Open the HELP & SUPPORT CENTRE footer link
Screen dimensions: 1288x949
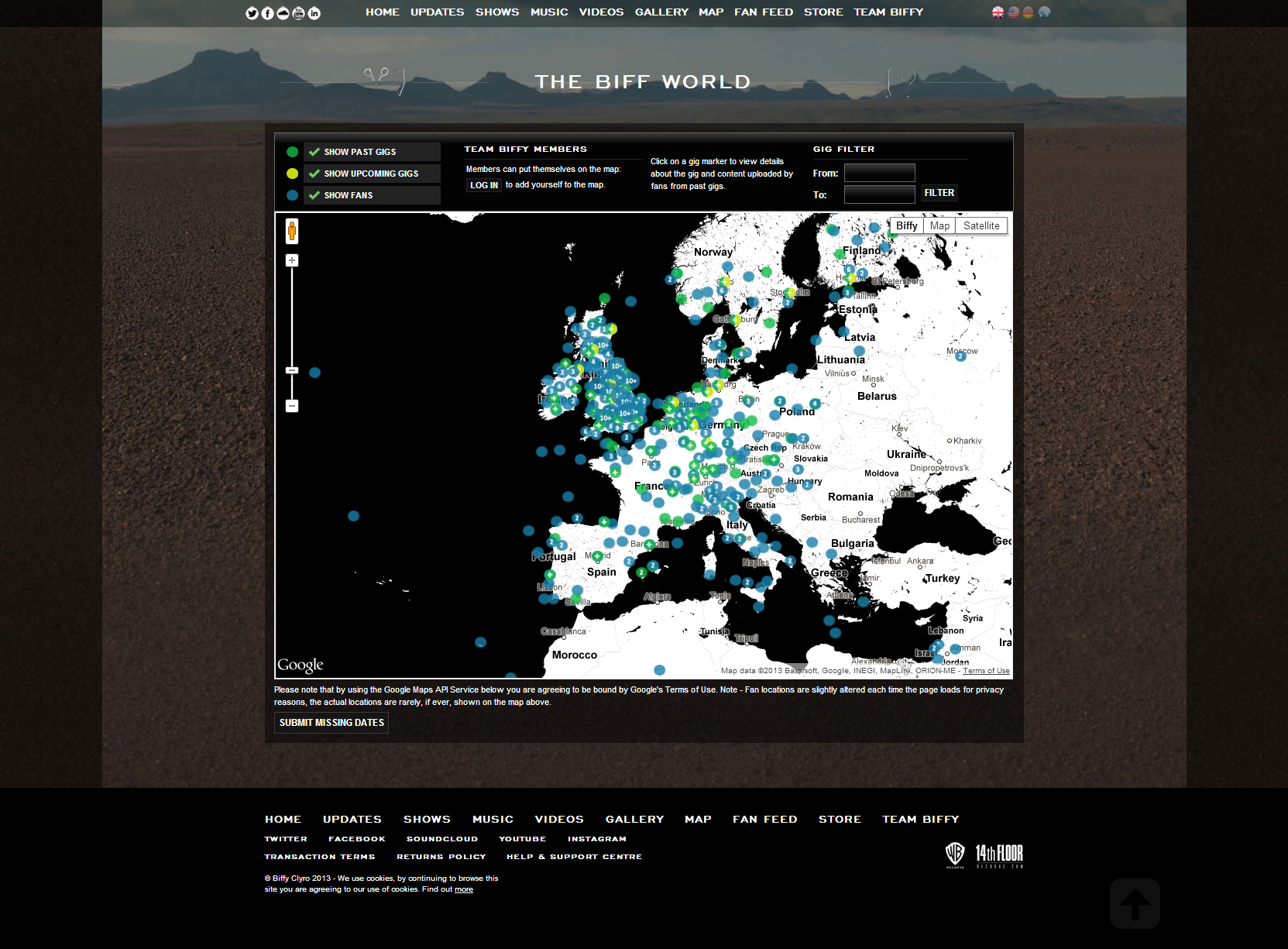coord(575,857)
